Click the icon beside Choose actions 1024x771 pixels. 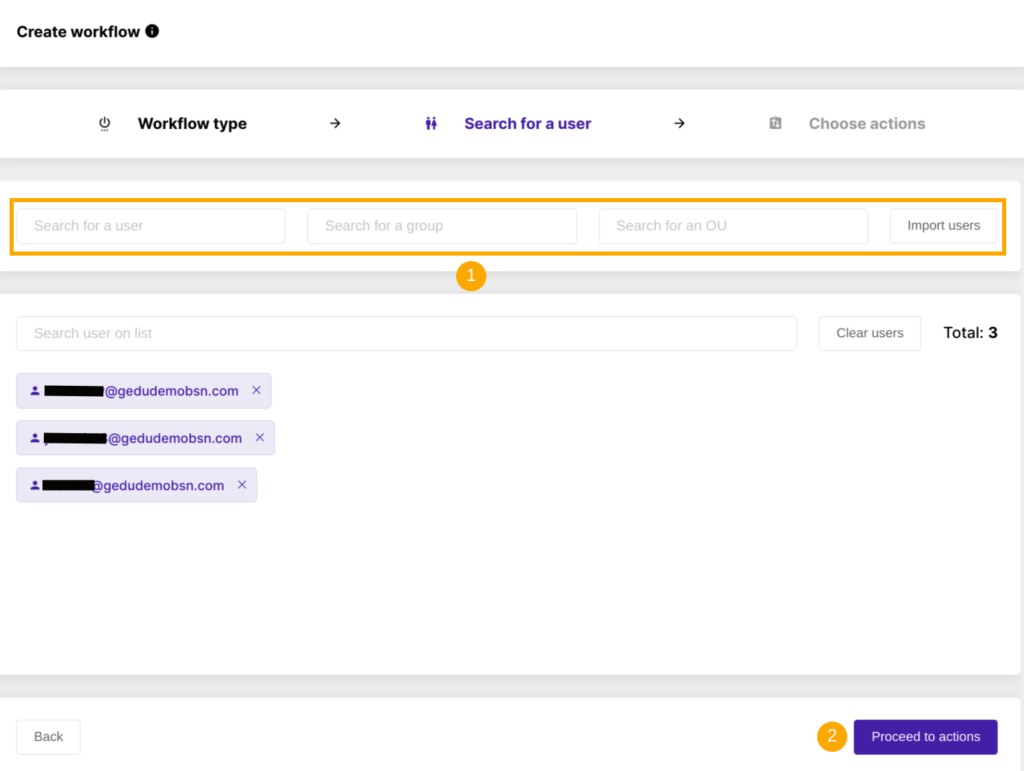click(775, 124)
